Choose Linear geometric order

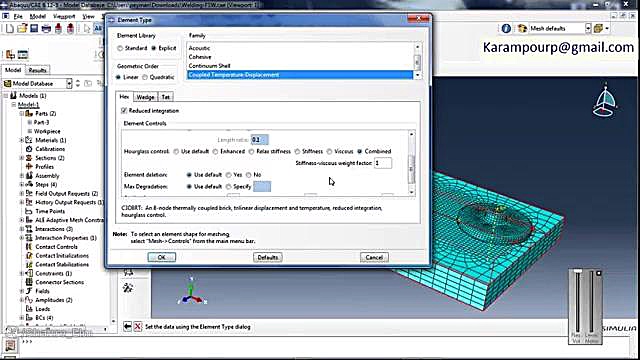coord(118,77)
